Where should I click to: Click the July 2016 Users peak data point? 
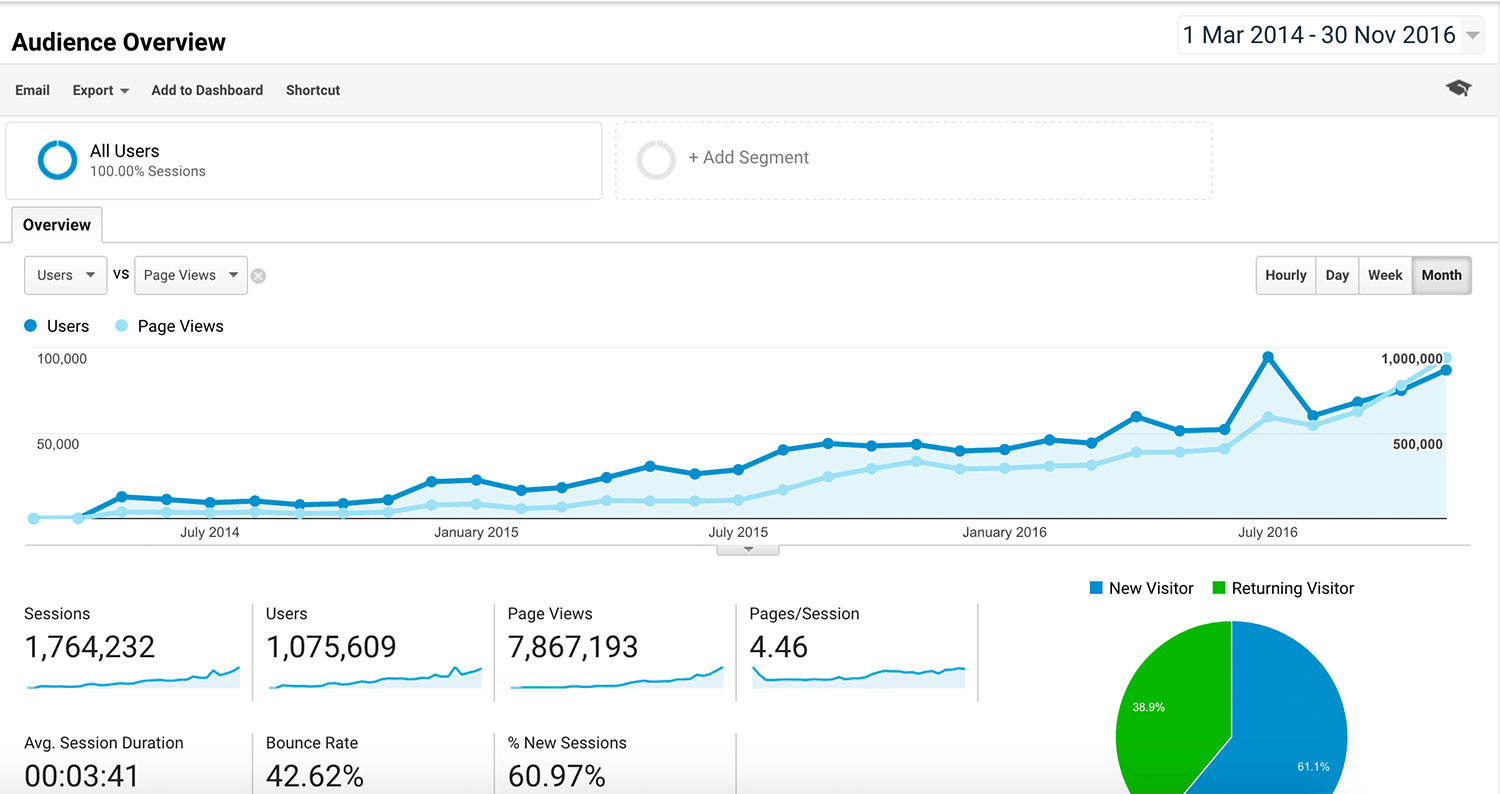pyautogui.click(x=1268, y=357)
